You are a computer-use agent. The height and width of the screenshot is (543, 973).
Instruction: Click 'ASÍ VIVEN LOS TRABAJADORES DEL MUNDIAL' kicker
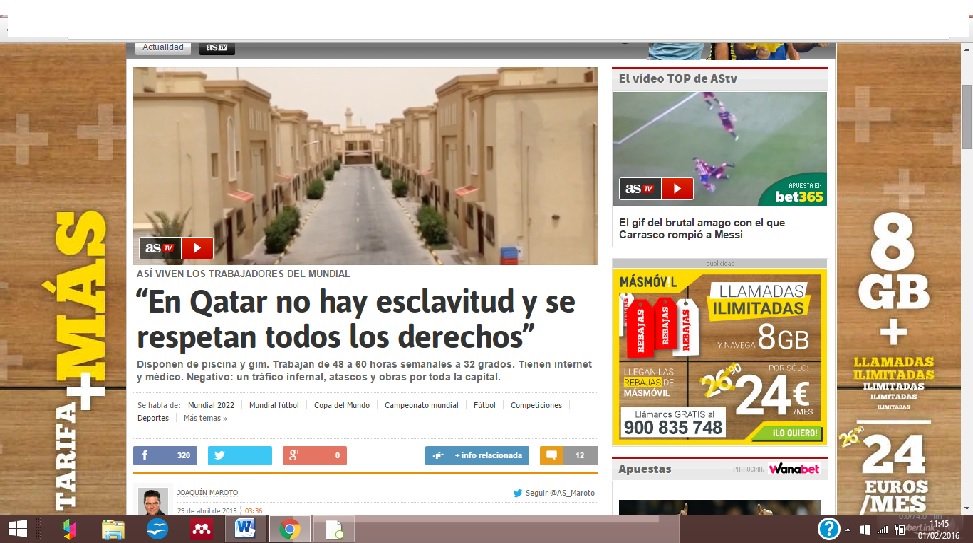[x=243, y=274]
